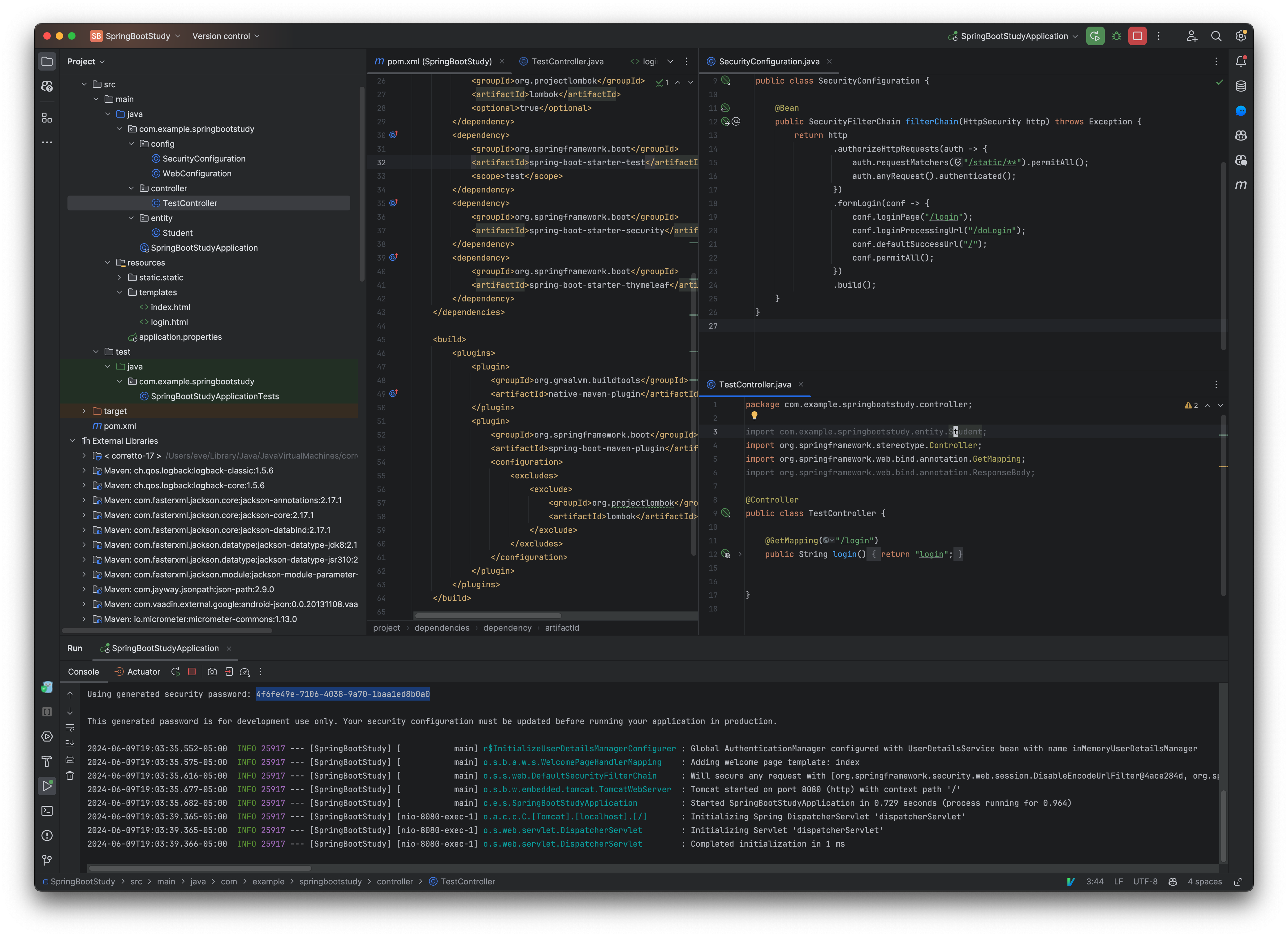Open the Version control dropdown in the title bar
Viewport: 1288px width, 937px height.
click(x=225, y=36)
